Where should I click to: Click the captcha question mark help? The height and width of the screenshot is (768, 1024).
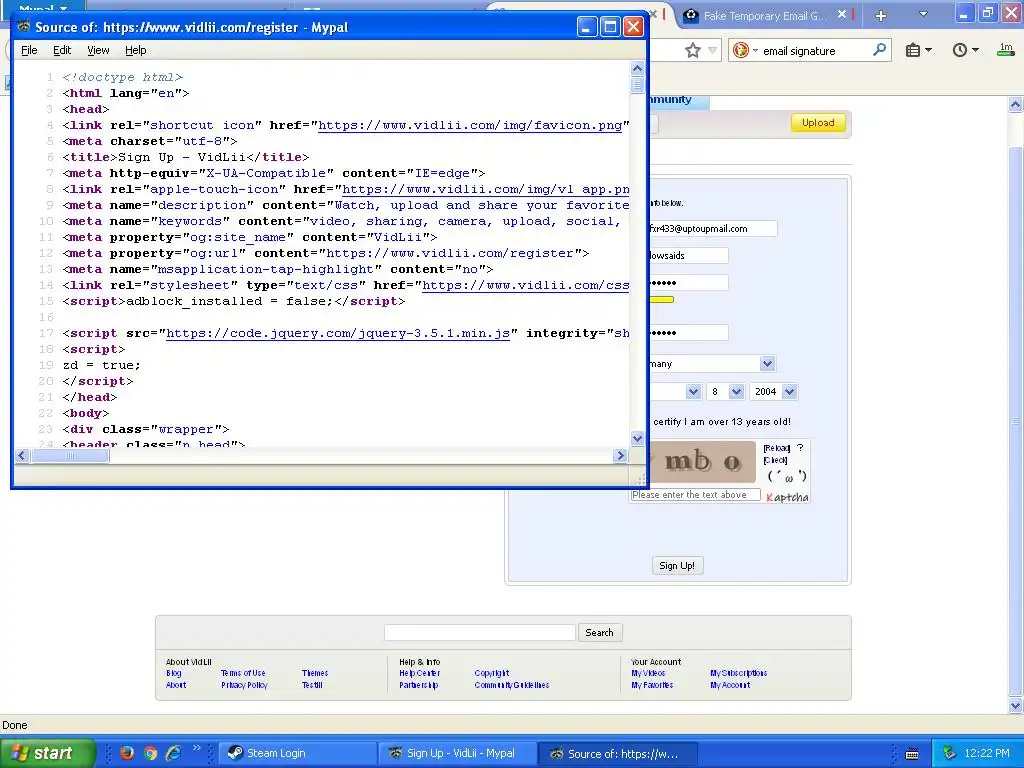click(x=800, y=448)
